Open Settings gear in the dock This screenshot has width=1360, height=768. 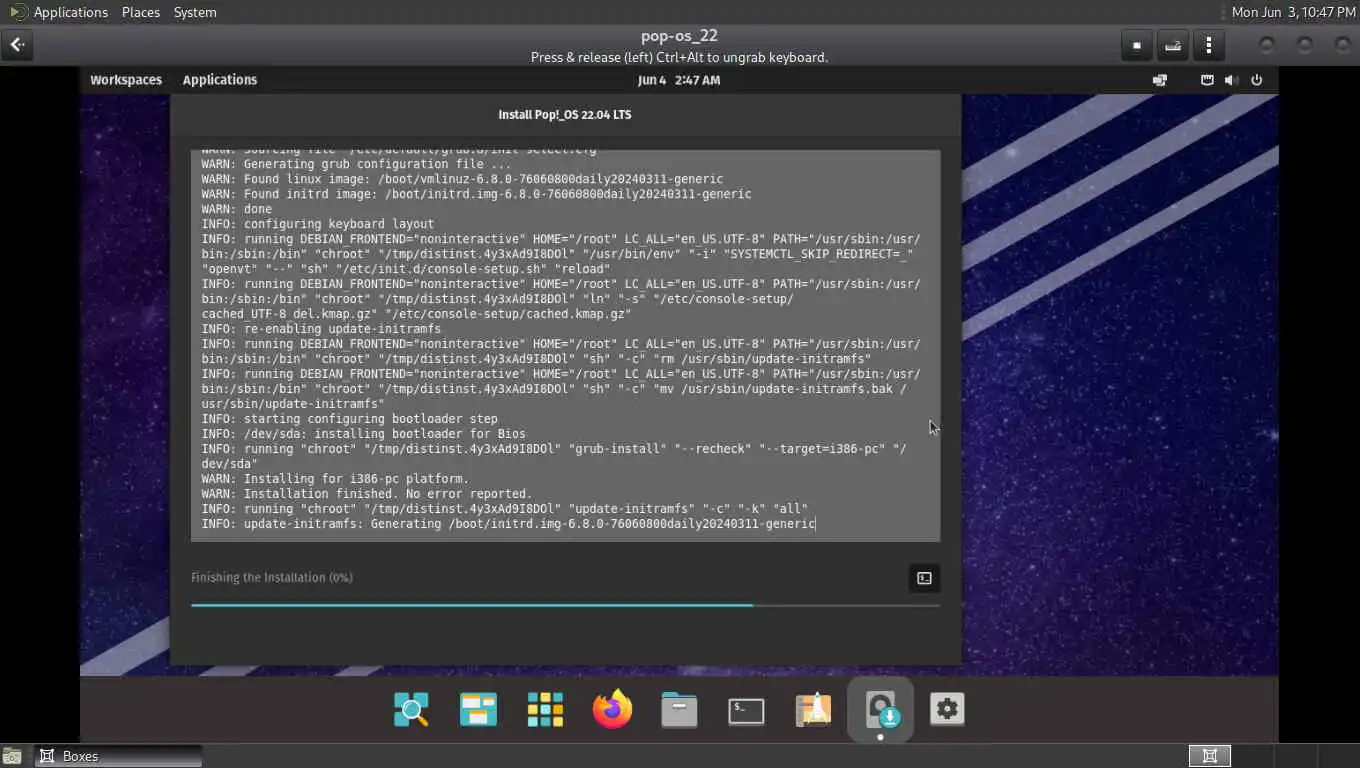pyautogui.click(x=947, y=709)
